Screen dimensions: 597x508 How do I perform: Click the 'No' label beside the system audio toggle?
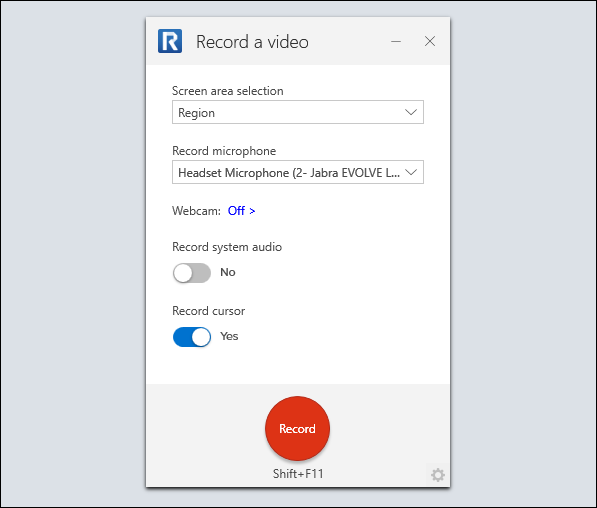click(x=228, y=272)
